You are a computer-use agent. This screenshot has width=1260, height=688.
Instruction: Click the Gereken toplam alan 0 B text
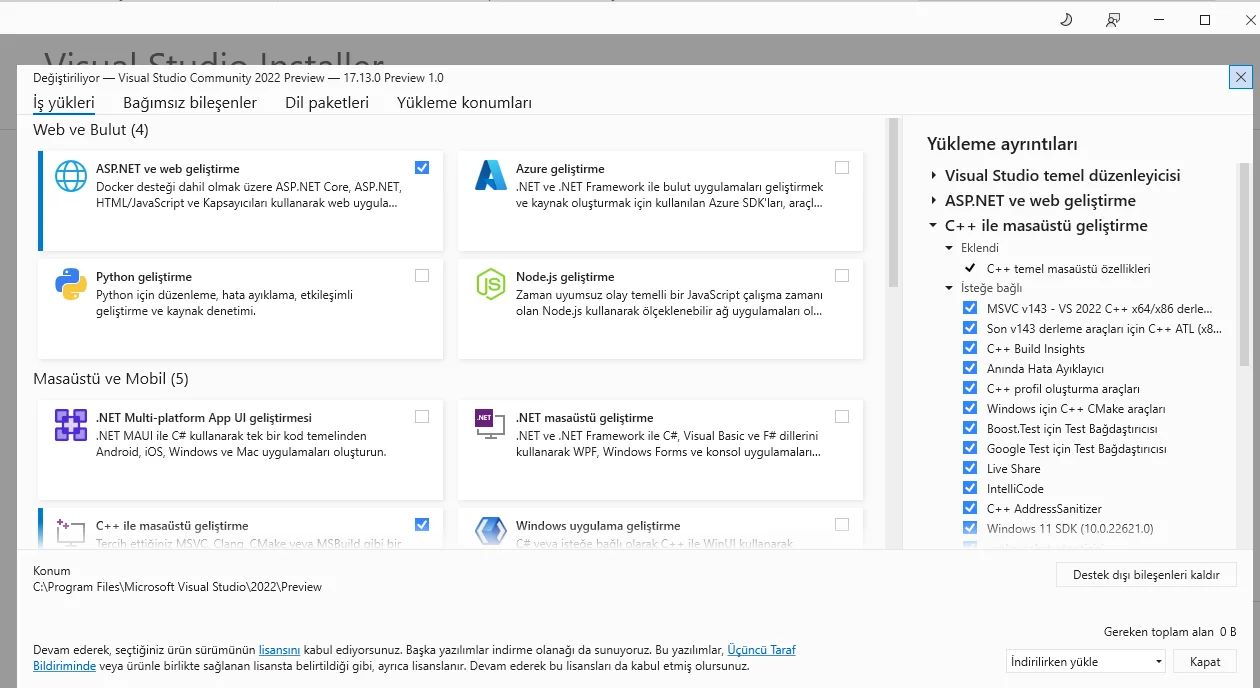(1170, 632)
